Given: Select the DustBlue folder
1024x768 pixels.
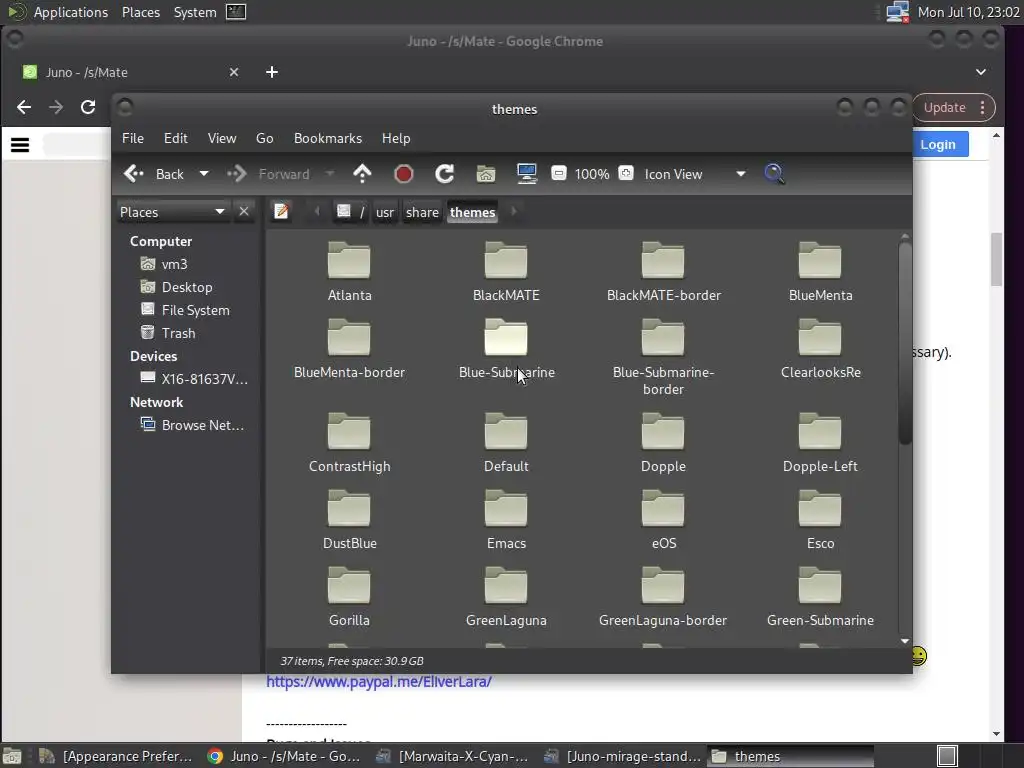Looking at the screenshot, I should click(x=349, y=520).
